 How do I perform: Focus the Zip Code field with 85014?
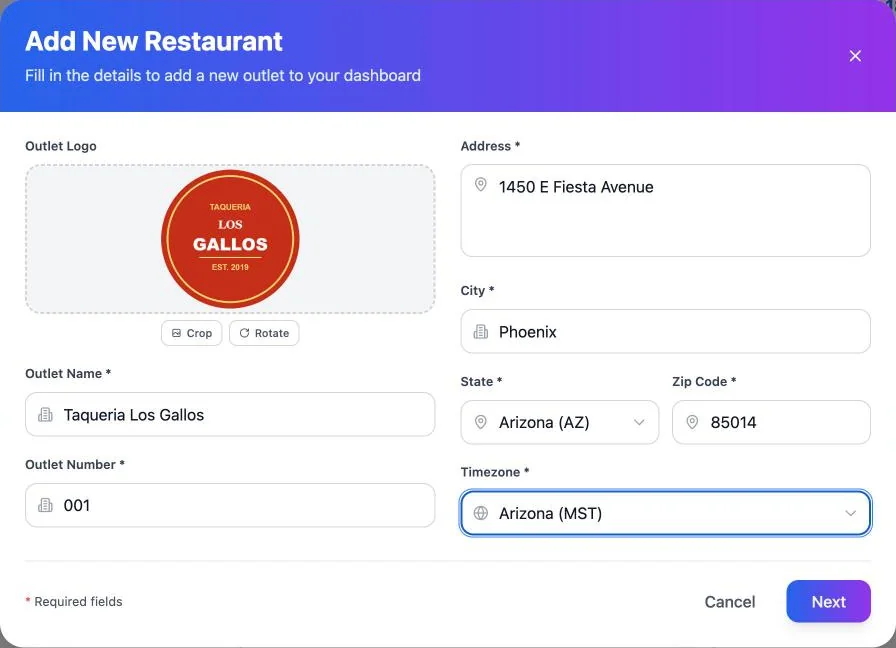(771, 422)
